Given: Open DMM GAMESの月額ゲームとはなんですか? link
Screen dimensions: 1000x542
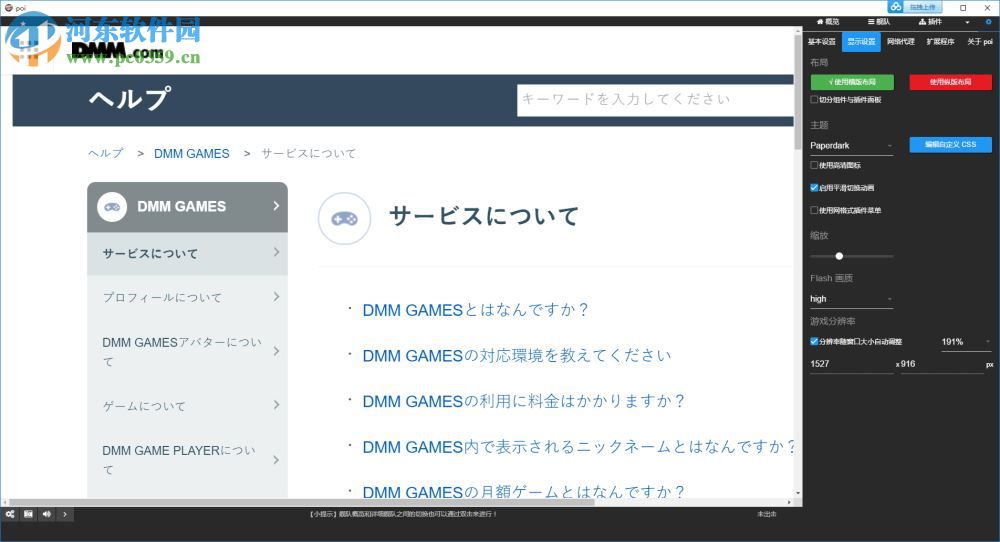Looking at the screenshot, I should click(524, 492).
